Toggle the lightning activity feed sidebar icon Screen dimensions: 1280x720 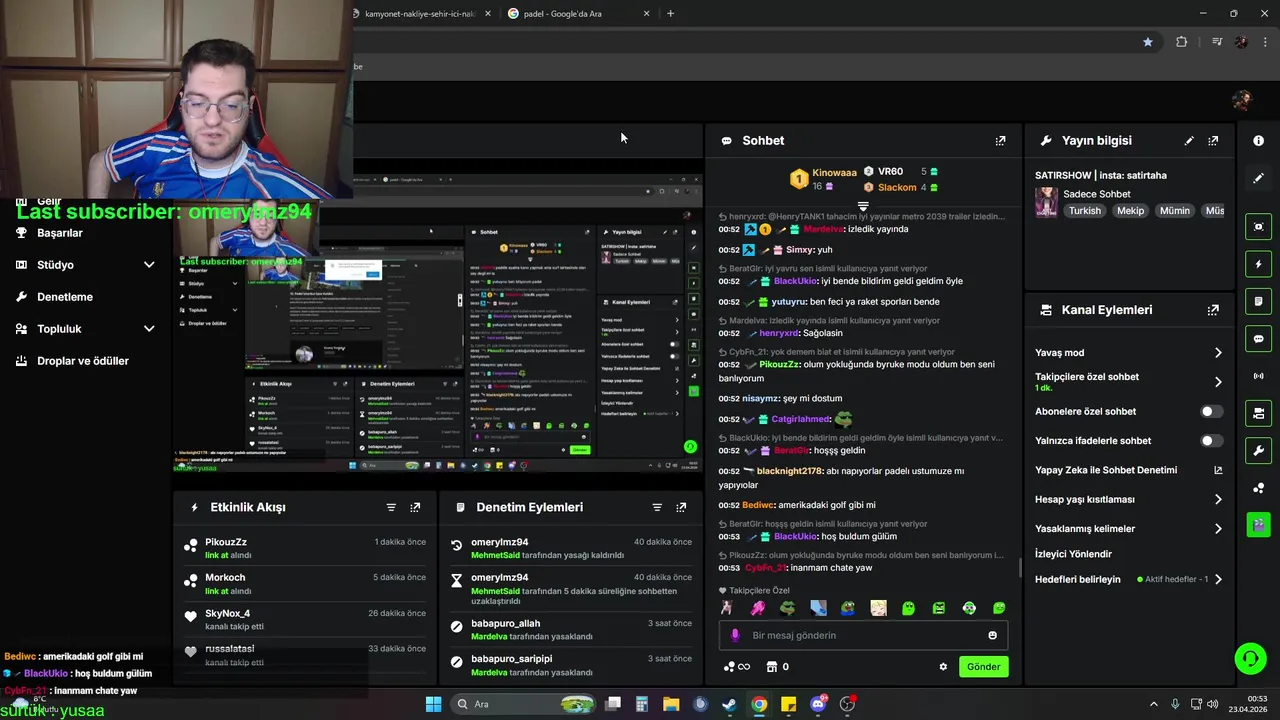[1258, 264]
